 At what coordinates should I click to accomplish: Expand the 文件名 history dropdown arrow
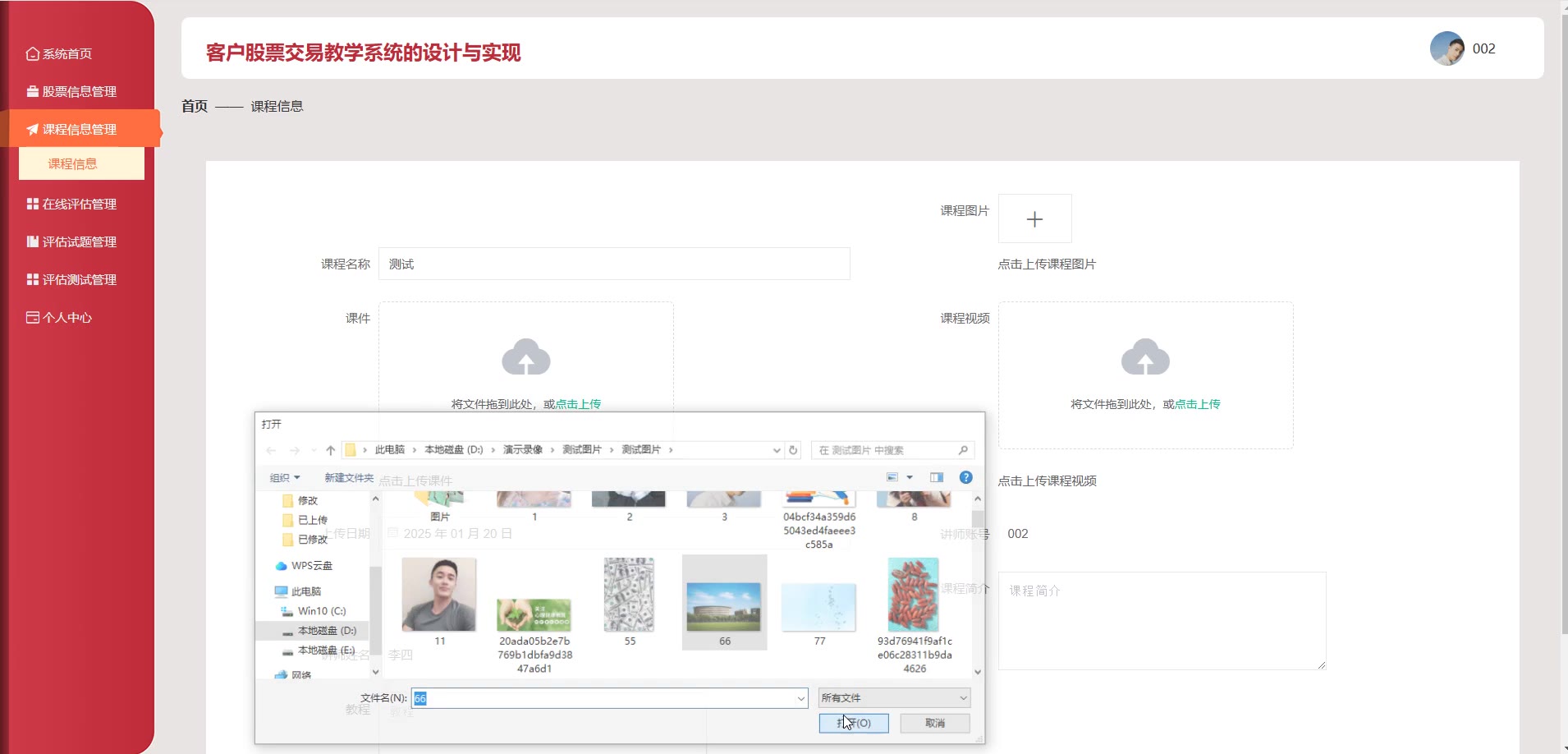(x=801, y=698)
